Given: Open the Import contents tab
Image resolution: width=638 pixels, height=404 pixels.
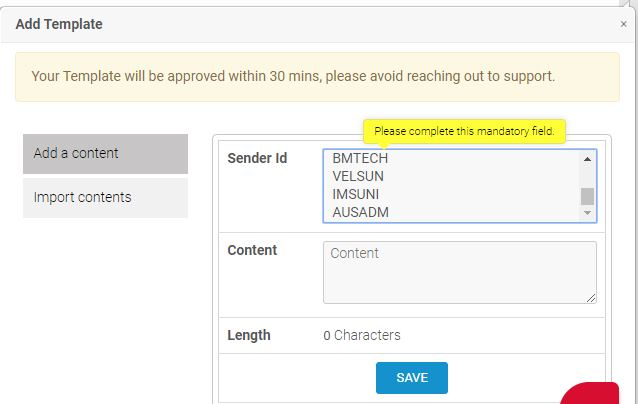Looking at the screenshot, I should pos(105,197).
